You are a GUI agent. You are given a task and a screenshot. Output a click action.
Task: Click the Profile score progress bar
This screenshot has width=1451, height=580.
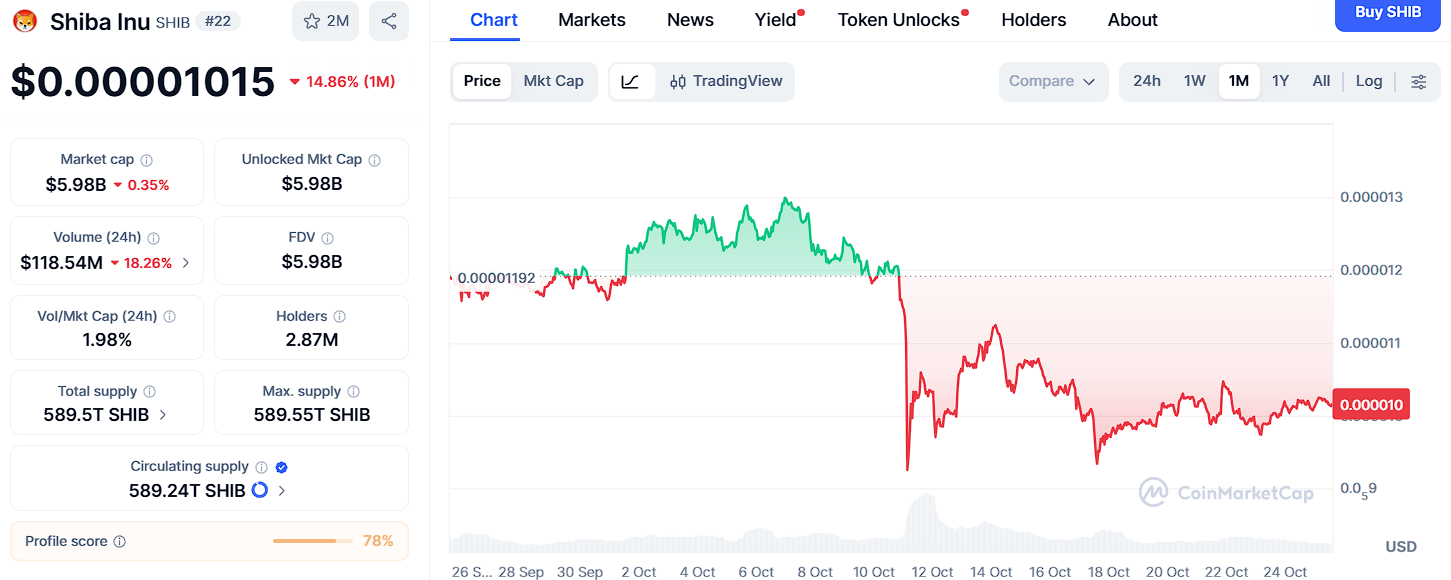click(312, 541)
